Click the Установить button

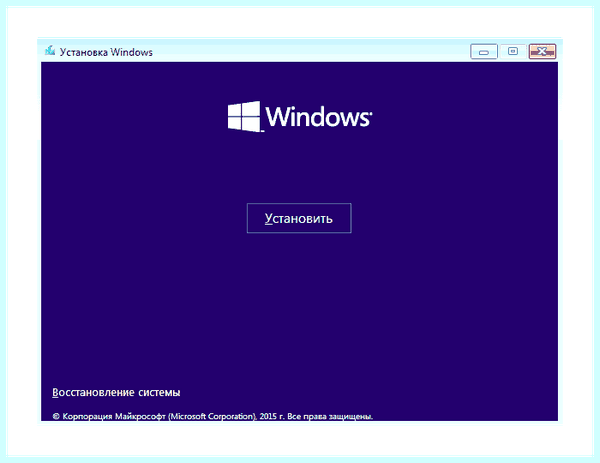tap(299, 218)
